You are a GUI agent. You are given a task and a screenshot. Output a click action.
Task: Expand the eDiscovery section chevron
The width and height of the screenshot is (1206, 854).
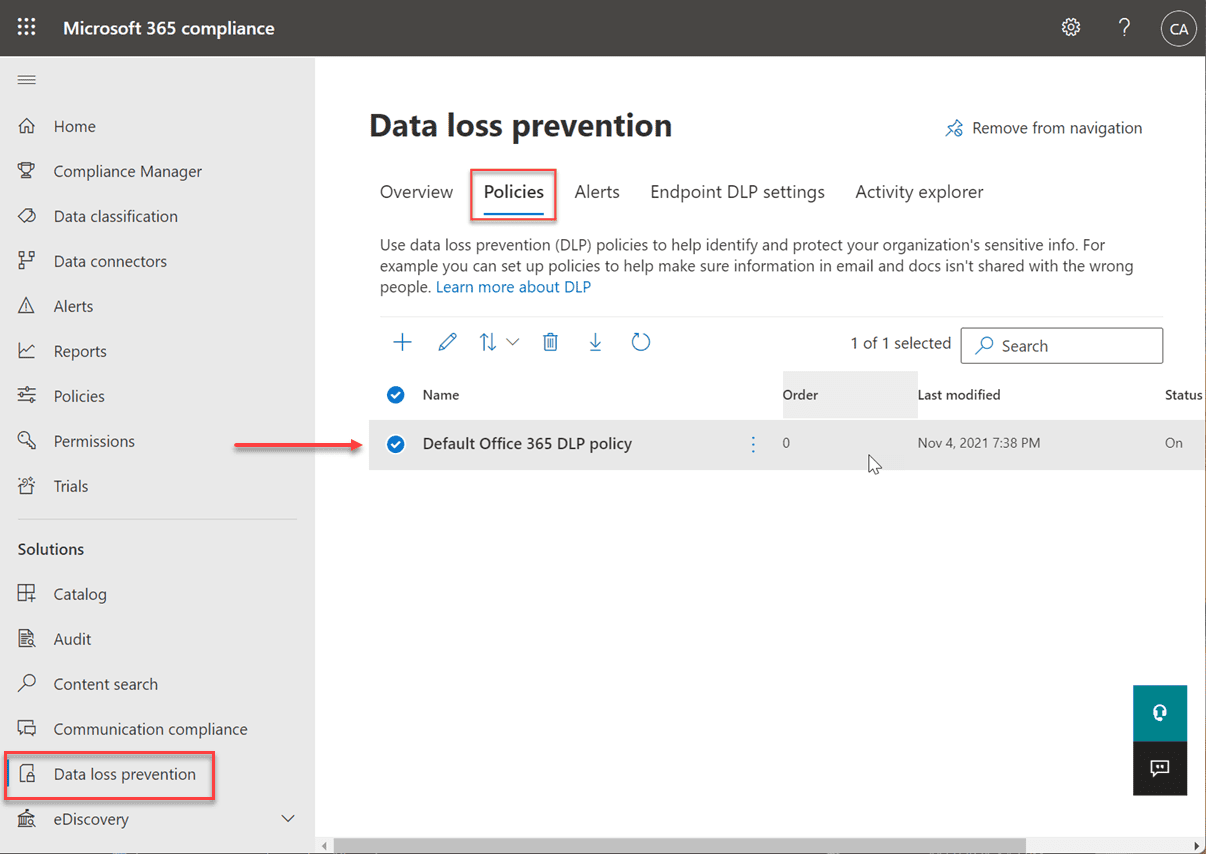(x=288, y=819)
